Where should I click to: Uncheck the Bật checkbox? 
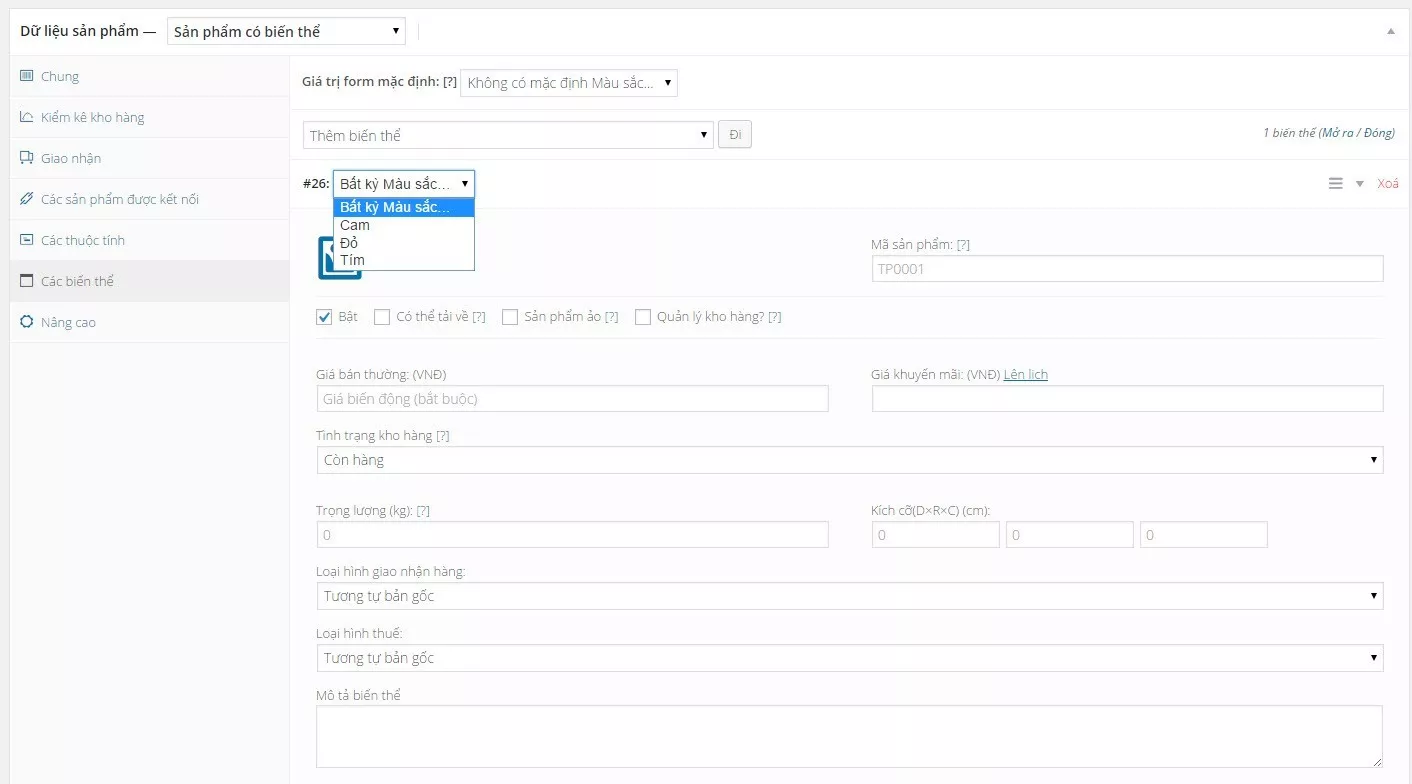pos(324,317)
